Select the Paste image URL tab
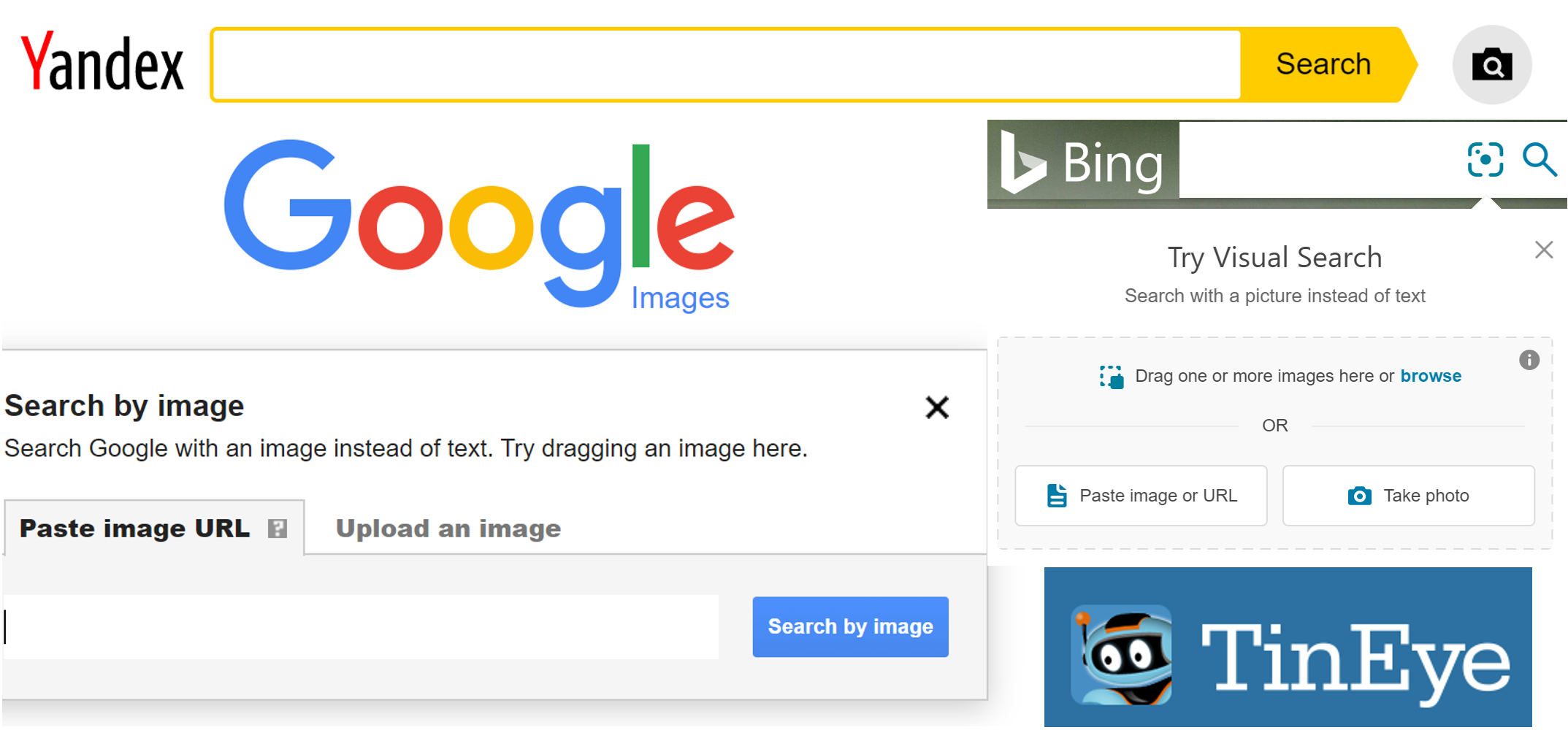Image resolution: width=1568 pixels, height=730 pixels. pyautogui.click(x=154, y=528)
